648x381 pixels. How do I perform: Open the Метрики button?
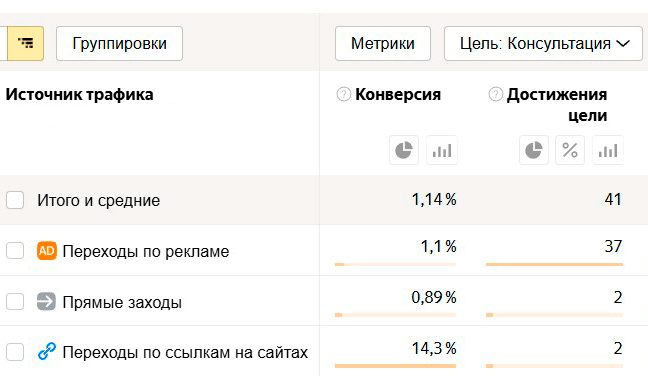[x=383, y=43]
